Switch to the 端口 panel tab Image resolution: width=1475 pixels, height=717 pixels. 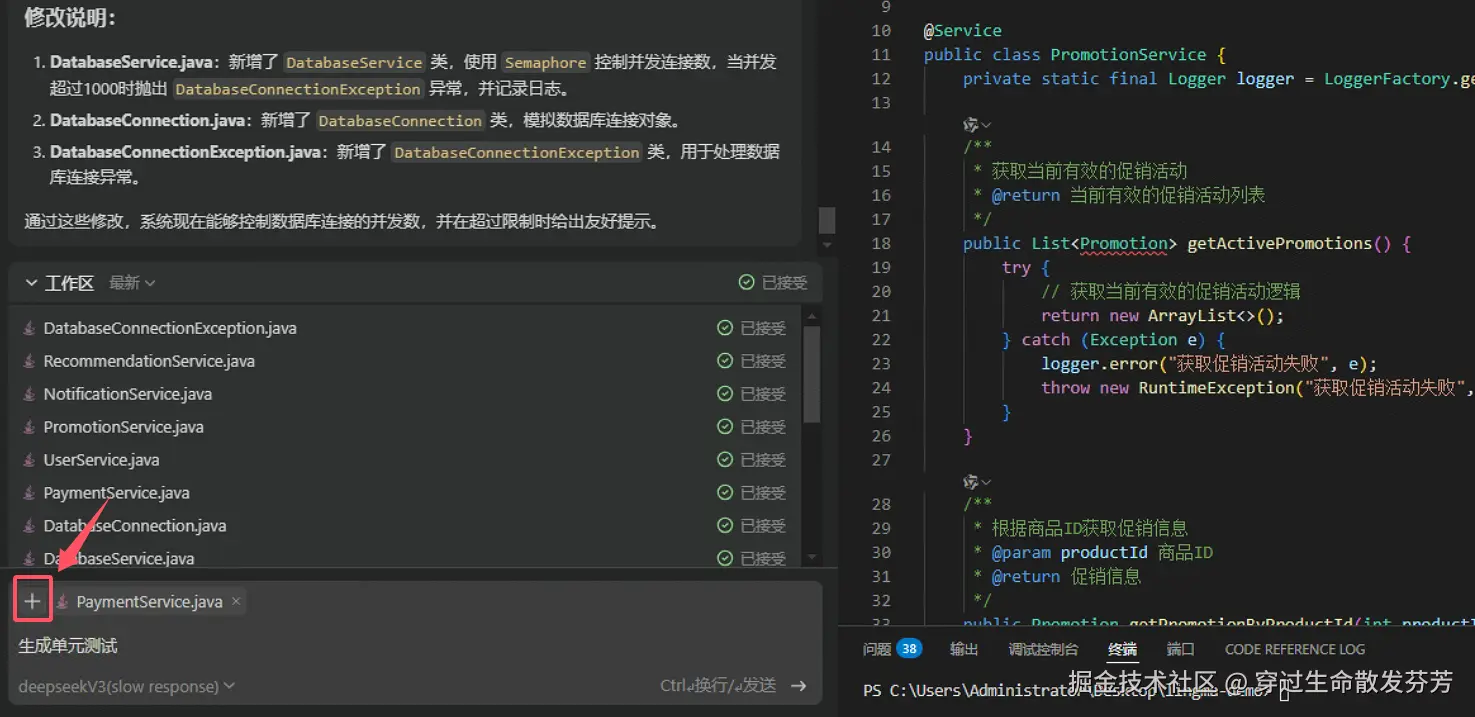[1180, 649]
